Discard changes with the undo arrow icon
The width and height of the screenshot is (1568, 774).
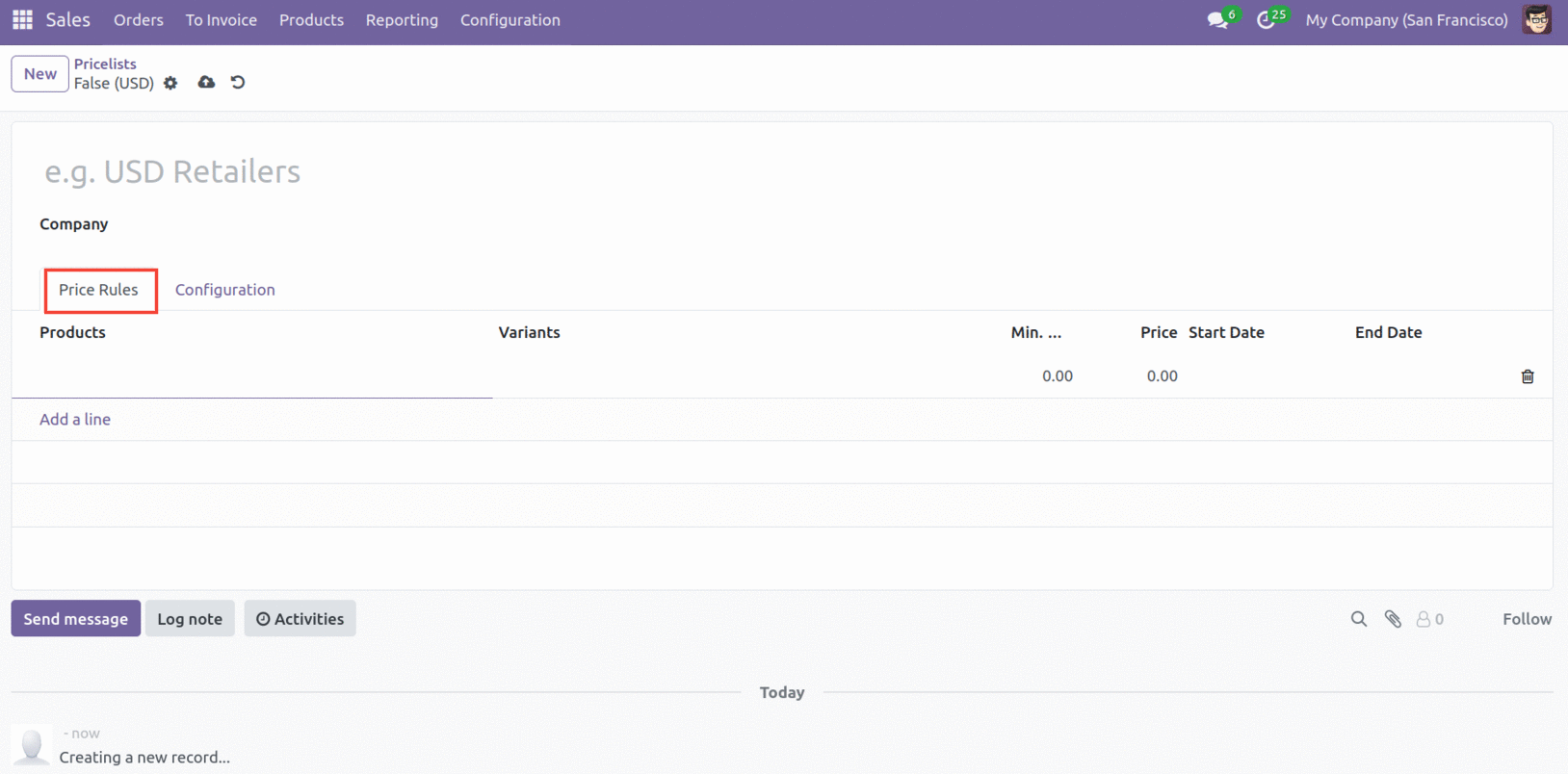[x=238, y=83]
